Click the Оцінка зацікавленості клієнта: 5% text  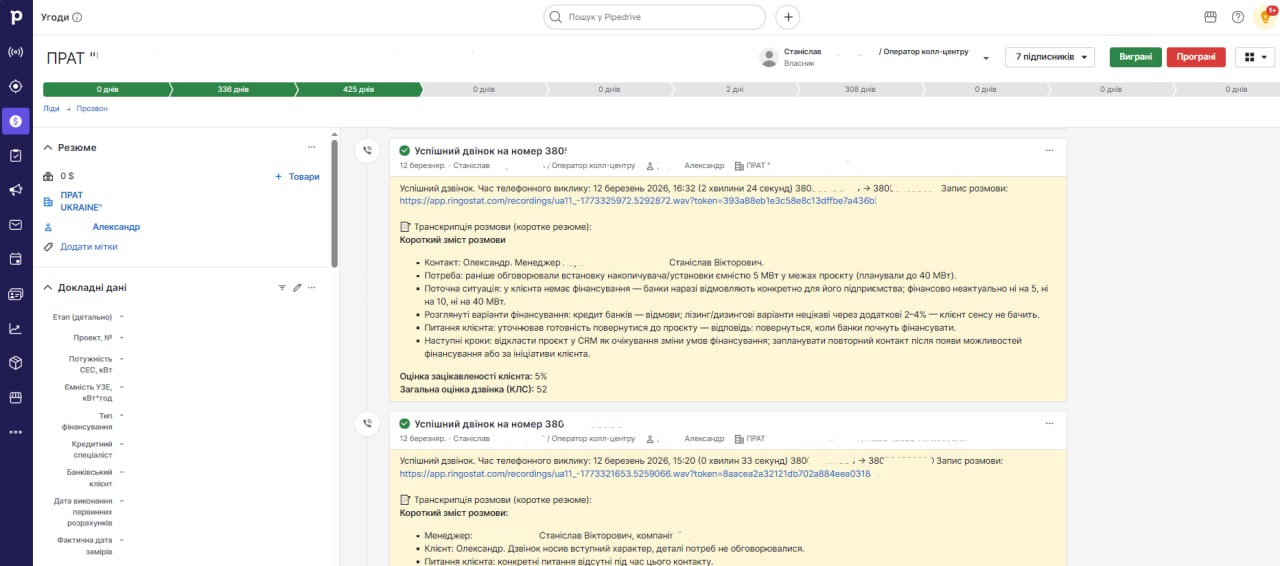(x=473, y=376)
